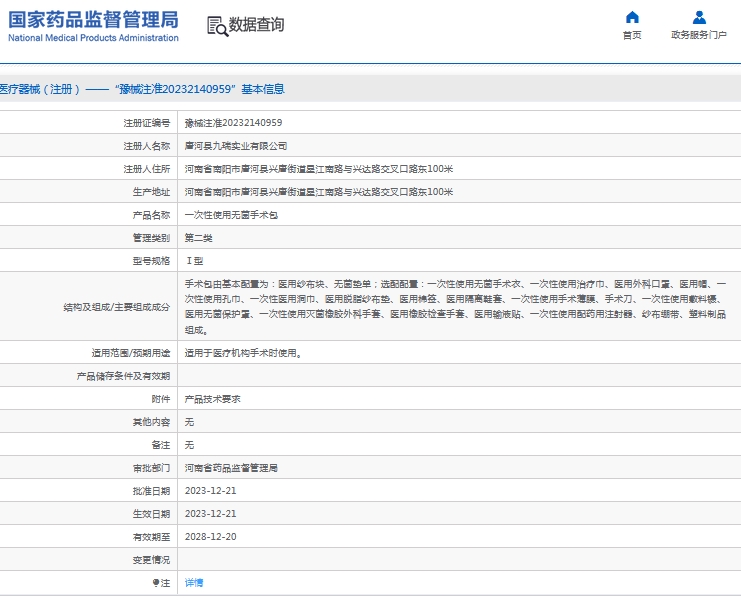Click the 批准日期 value 2023-12-21
The image size is (741, 604).
pos(210,491)
